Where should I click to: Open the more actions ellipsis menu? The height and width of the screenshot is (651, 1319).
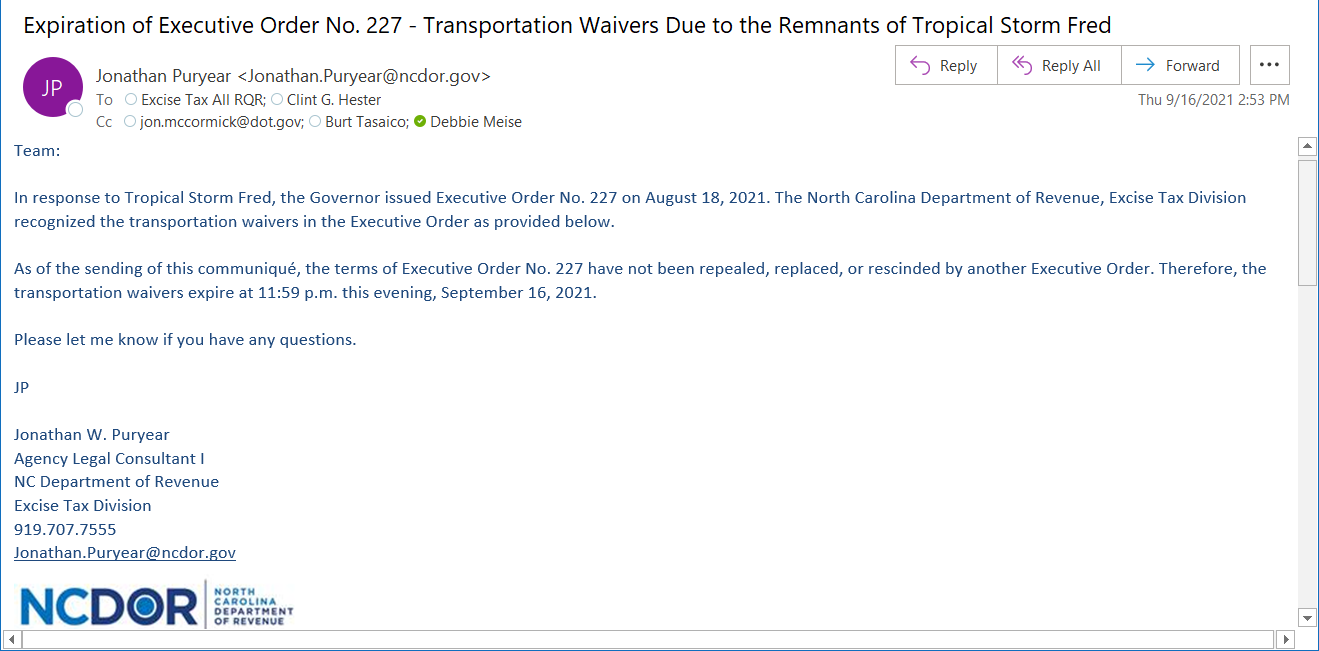pos(1269,65)
